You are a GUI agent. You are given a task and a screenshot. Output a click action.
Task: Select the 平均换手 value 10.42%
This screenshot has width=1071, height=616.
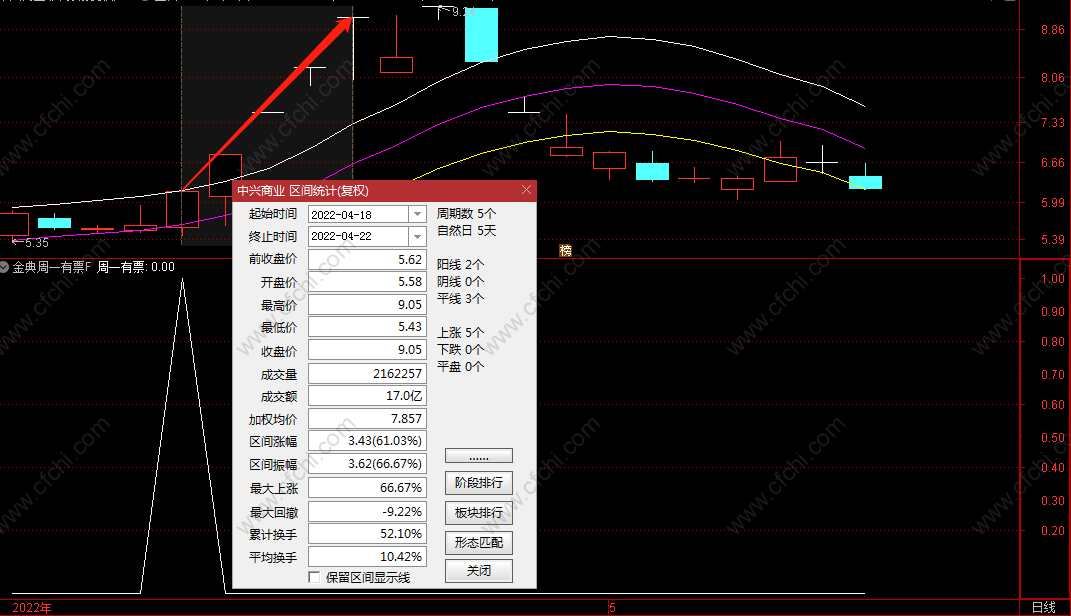(367, 557)
